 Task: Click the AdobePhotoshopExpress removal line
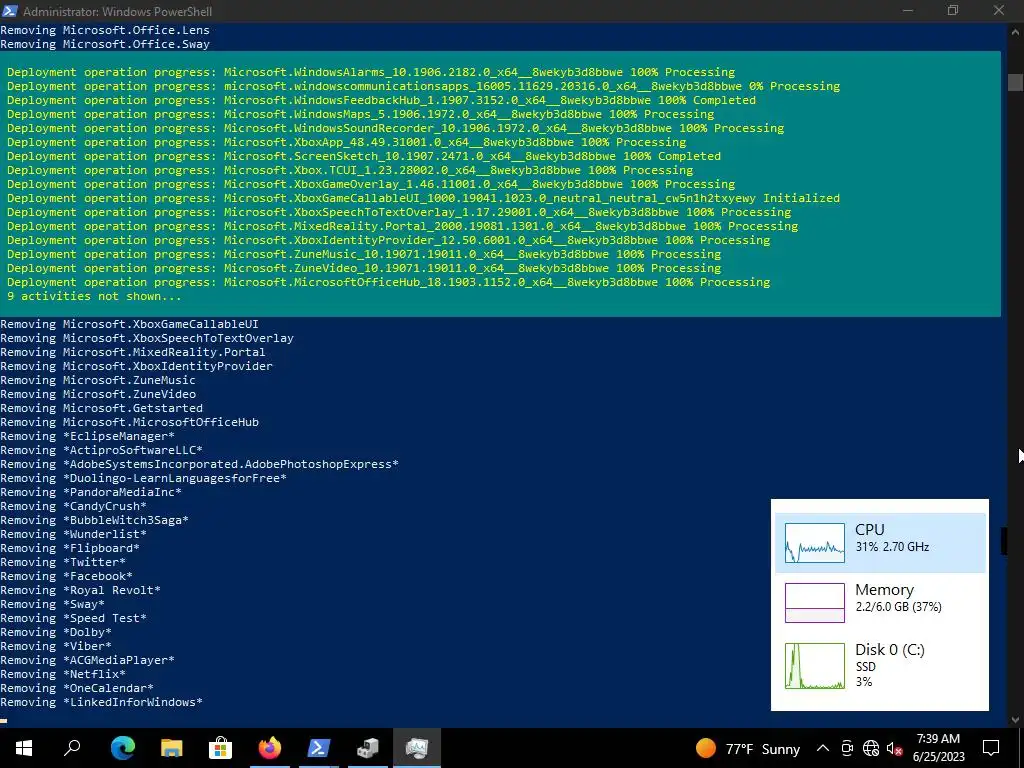pos(199,464)
